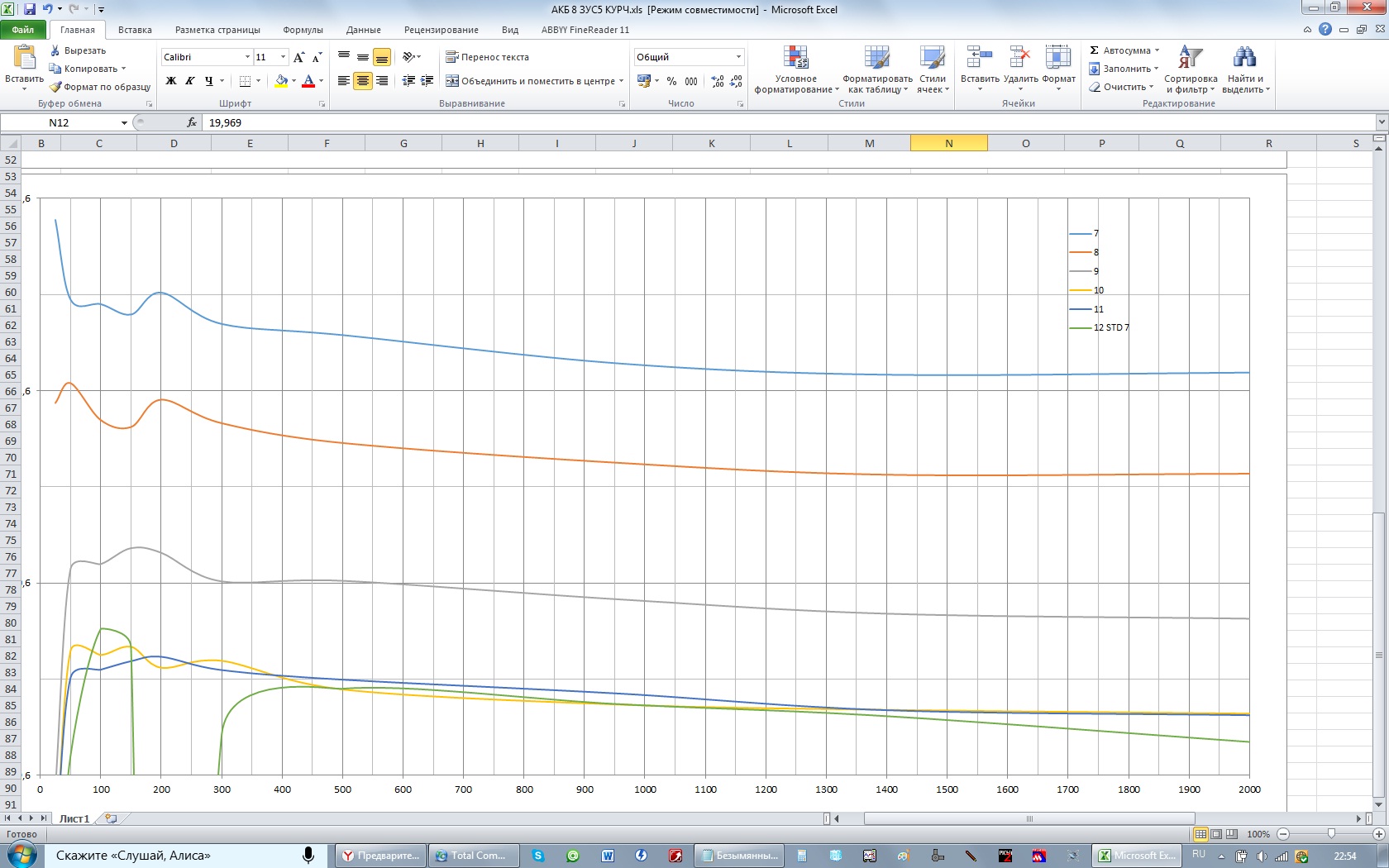Decrease the cell indent
1389x868 pixels.
pos(408,81)
